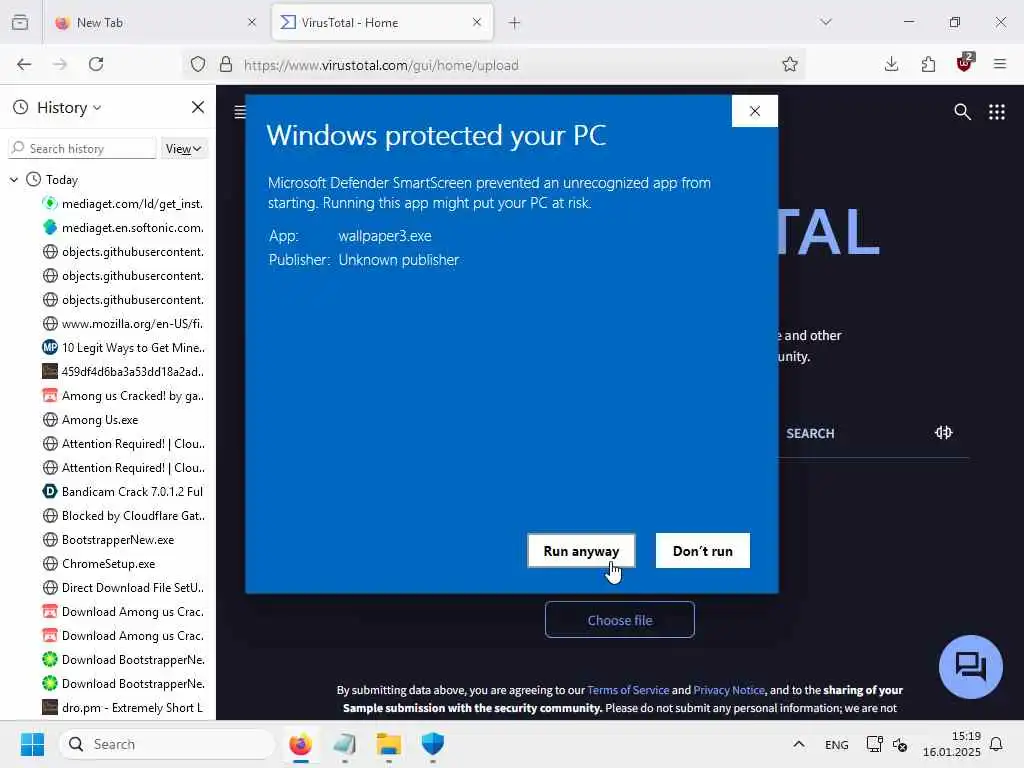Open the View dropdown in history sidebar
Viewport: 1024px width, 768px height.
(183, 149)
